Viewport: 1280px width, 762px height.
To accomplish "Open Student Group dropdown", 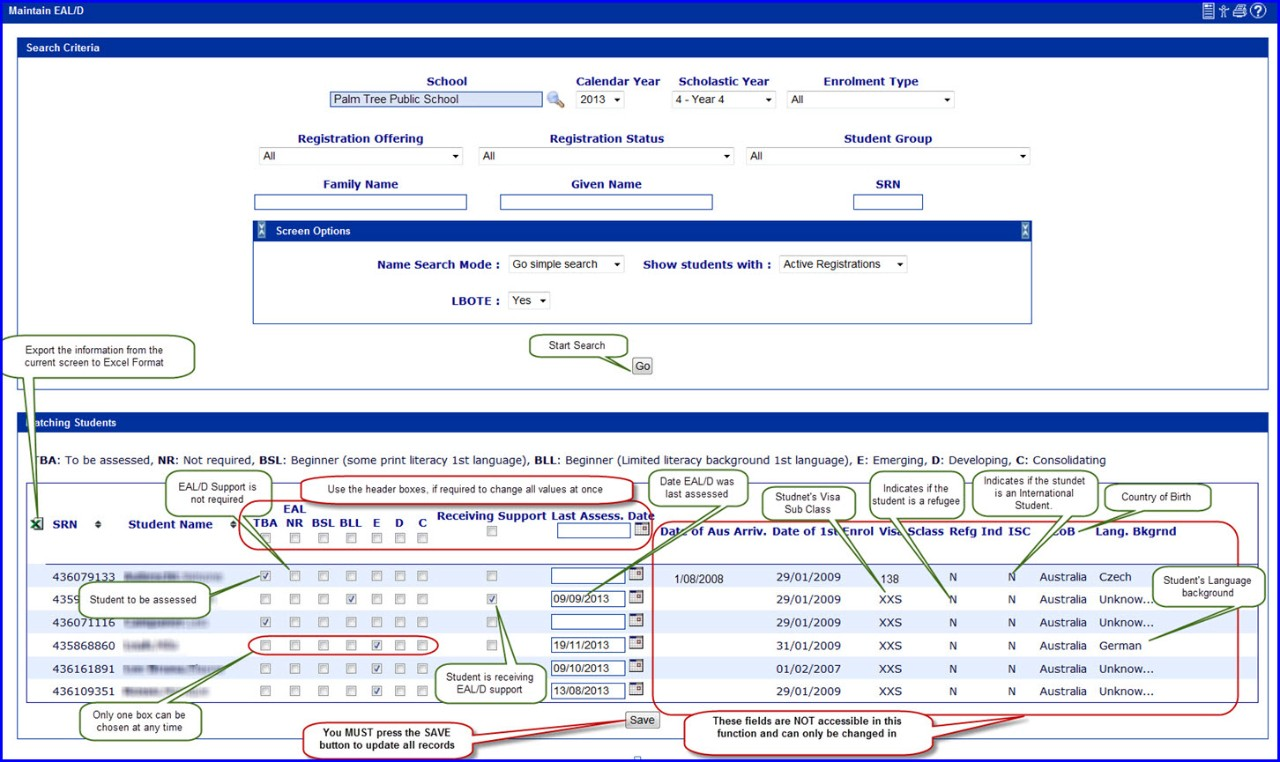I will click(887, 156).
